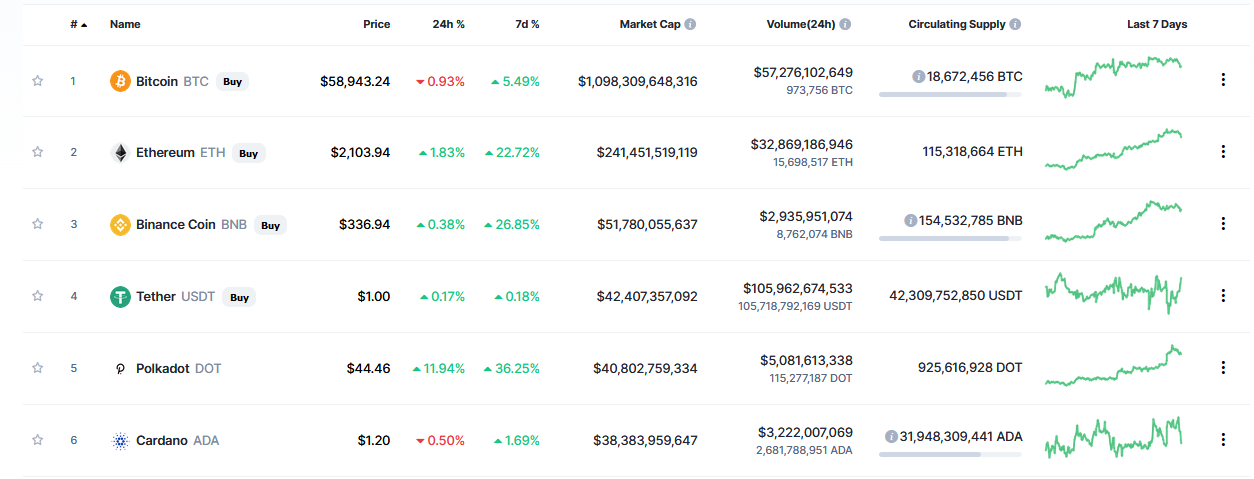Toggle the watchlist star for Polkadot
Screen dimensions: 1254x479
(x=38, y=368)
